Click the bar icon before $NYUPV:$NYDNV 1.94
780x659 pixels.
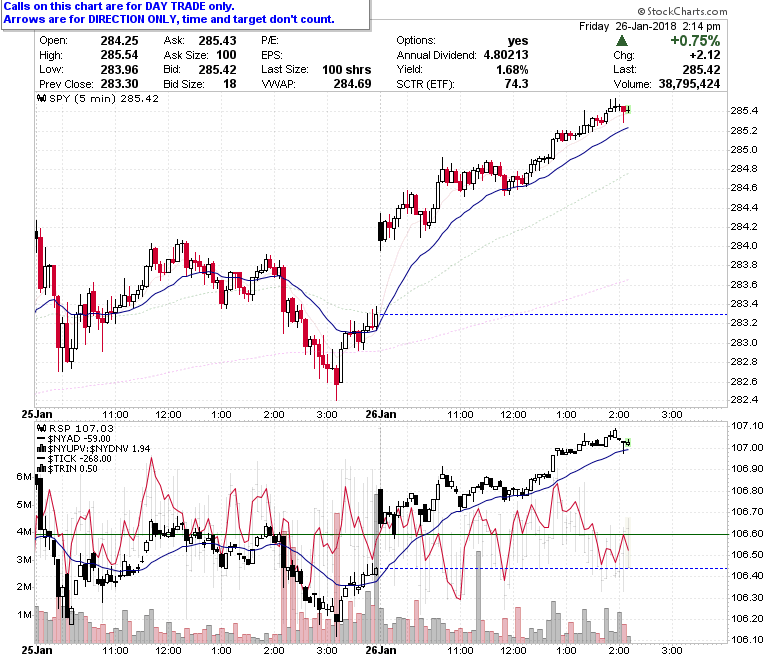pyautogui.click(x=42, y=449)
